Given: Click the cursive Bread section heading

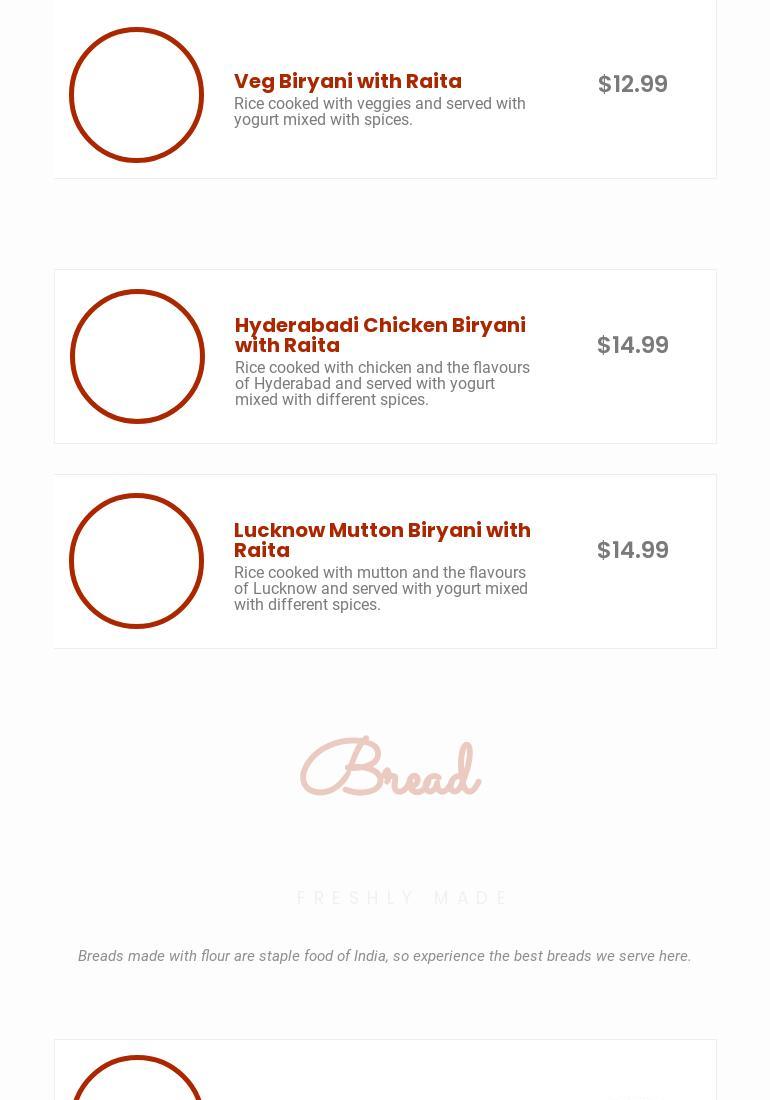Looking at the screenshot, I should click(390, 770).
